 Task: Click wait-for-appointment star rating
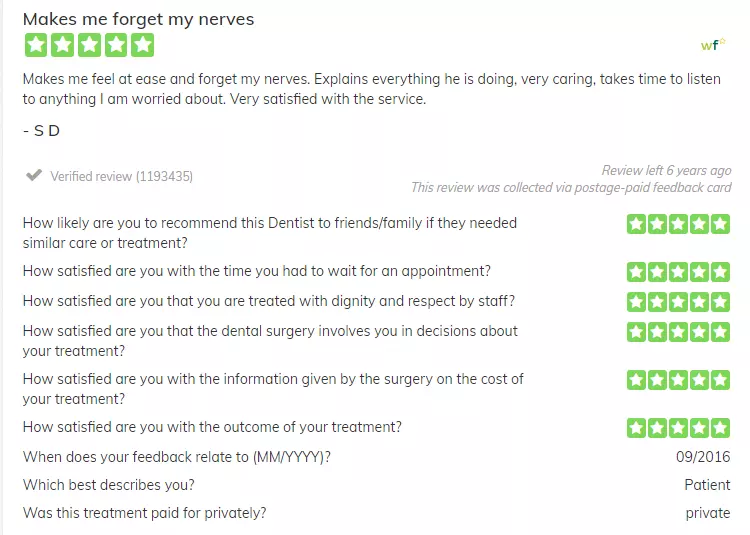pos(678,272)
